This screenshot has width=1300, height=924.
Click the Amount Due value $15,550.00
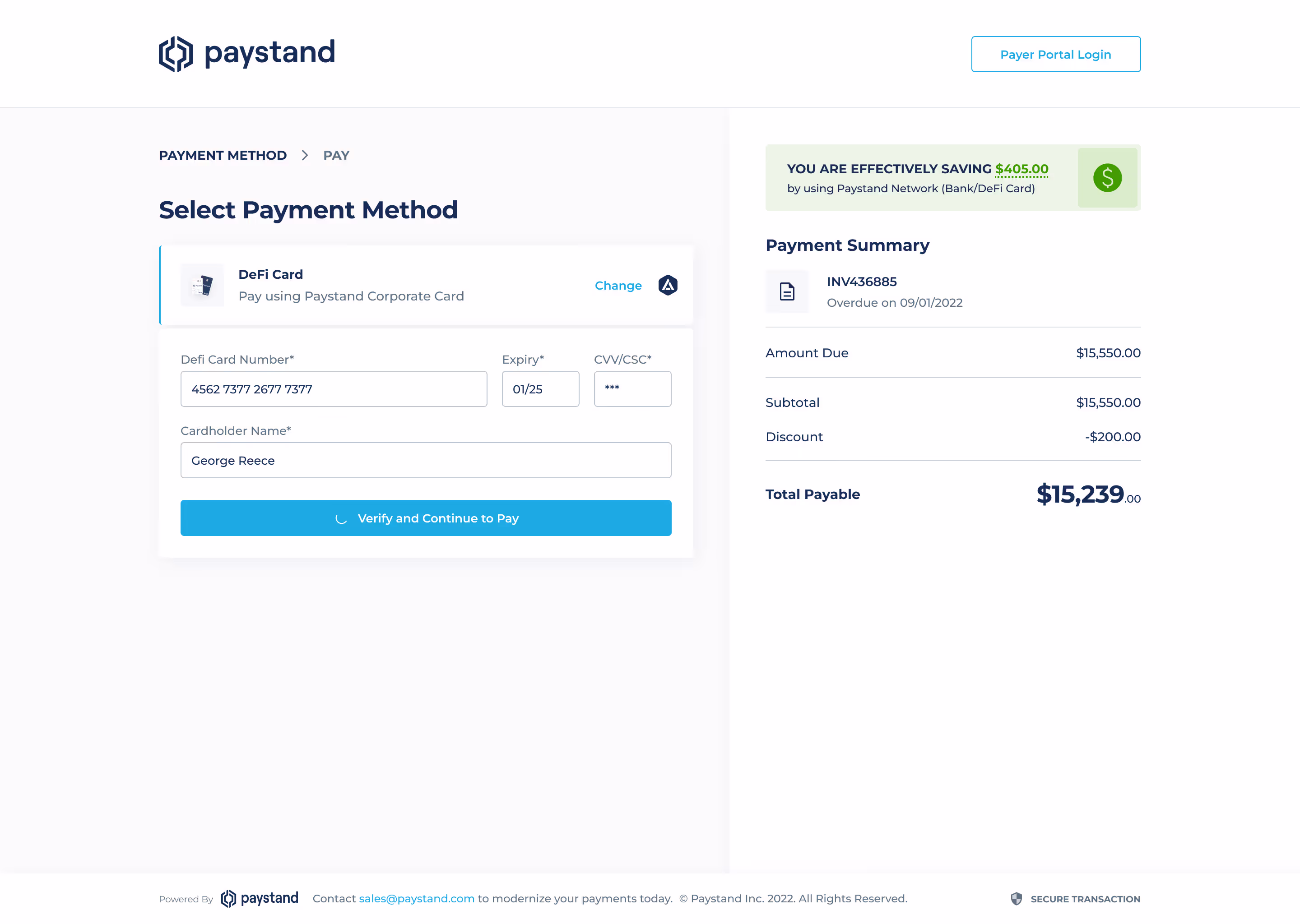coord(1108,353)
